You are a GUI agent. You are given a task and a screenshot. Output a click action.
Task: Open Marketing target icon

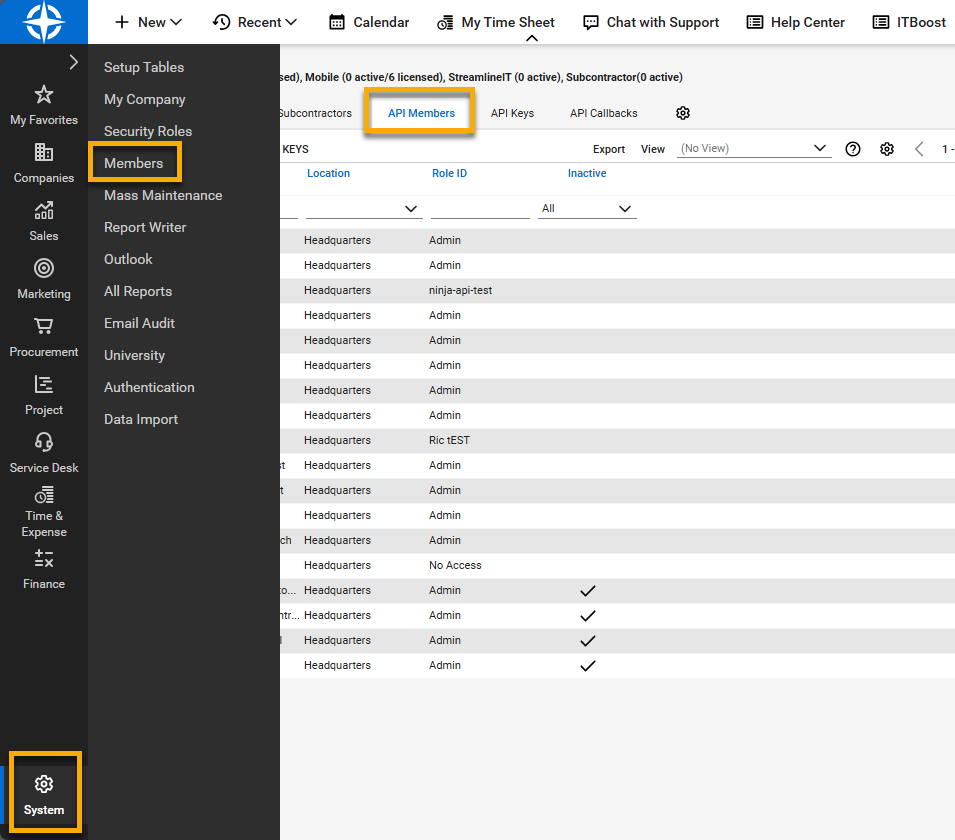pyautogui.click(x=44, y=269)
